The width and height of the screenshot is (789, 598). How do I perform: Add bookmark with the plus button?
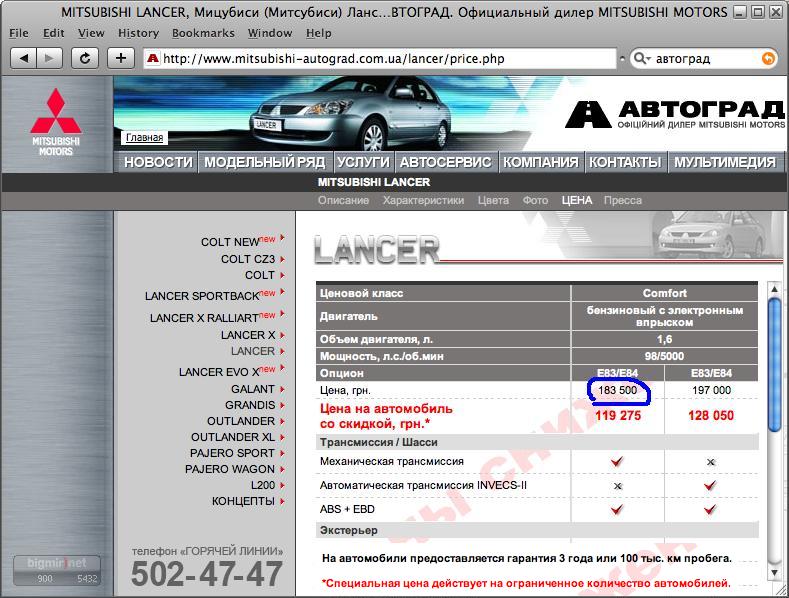point(121,58)
